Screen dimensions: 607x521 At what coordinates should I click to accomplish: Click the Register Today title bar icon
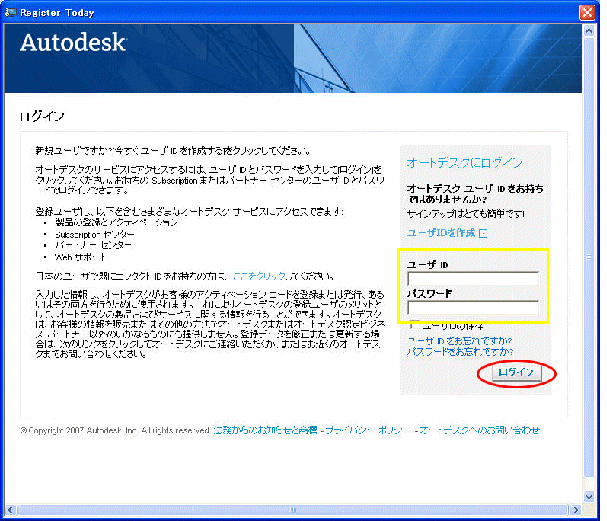tap(10, 12)
